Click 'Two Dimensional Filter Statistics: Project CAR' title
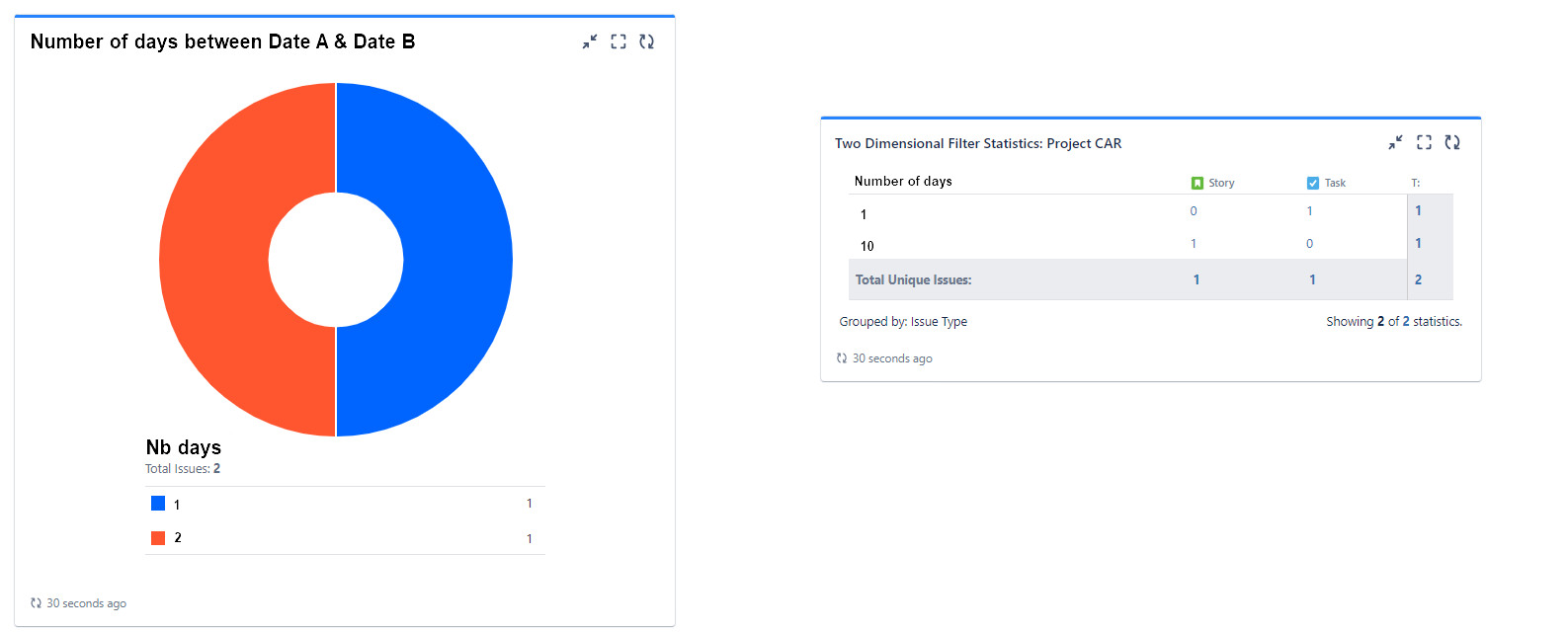This screenshot has height=633, width=1568. 978,143
